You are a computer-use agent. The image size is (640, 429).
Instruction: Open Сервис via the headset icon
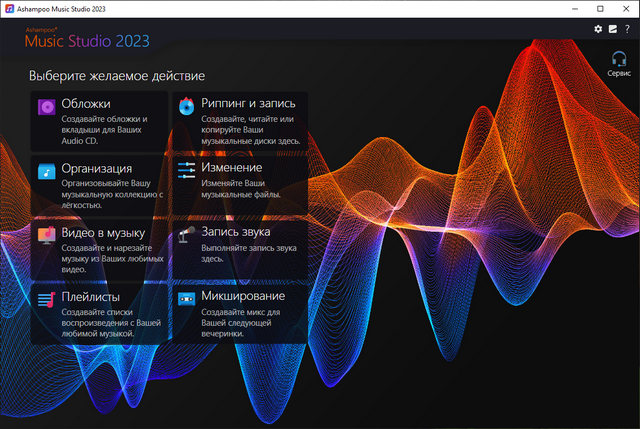coord(619,59)
